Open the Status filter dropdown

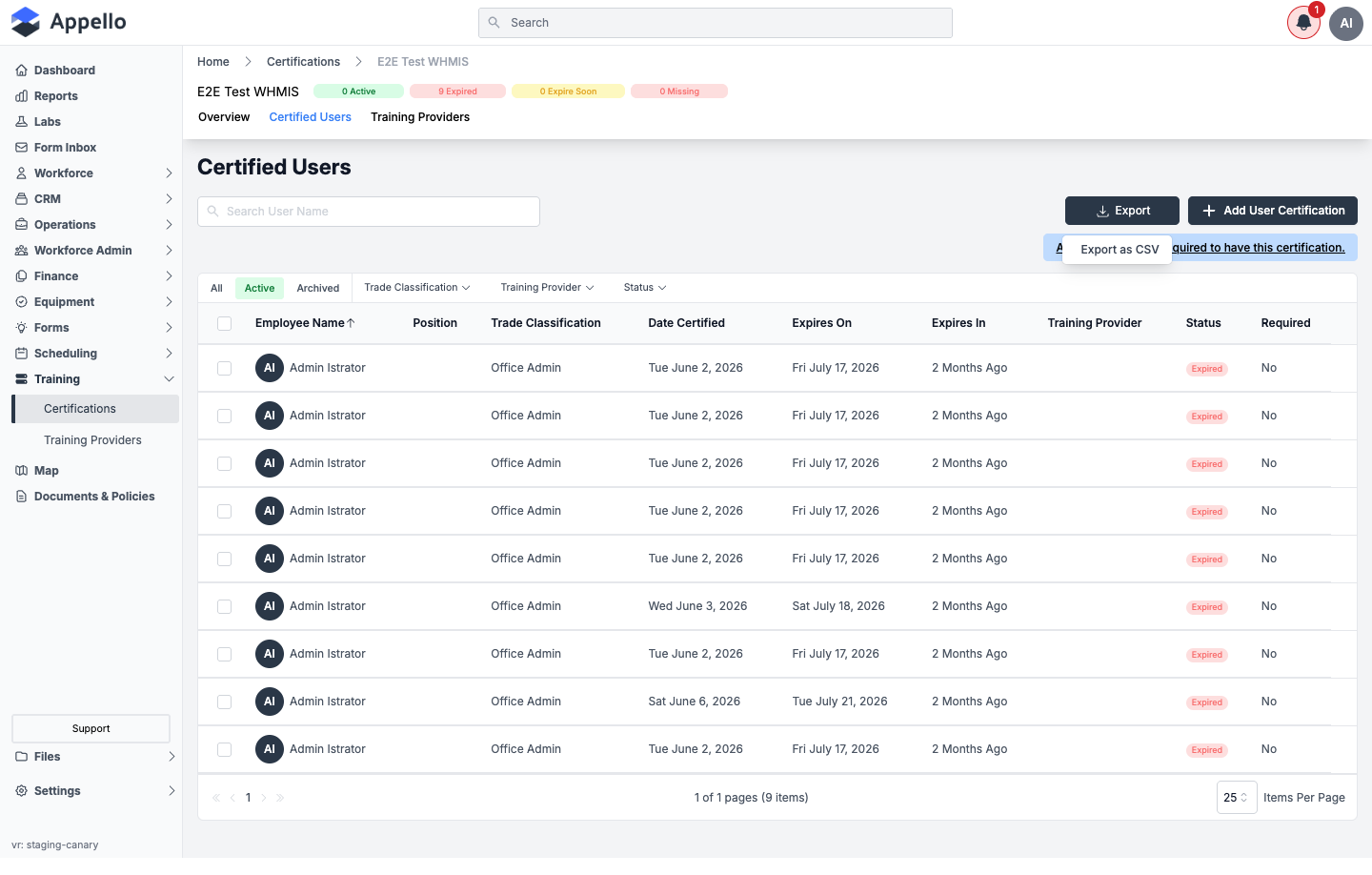click(645, 288)
